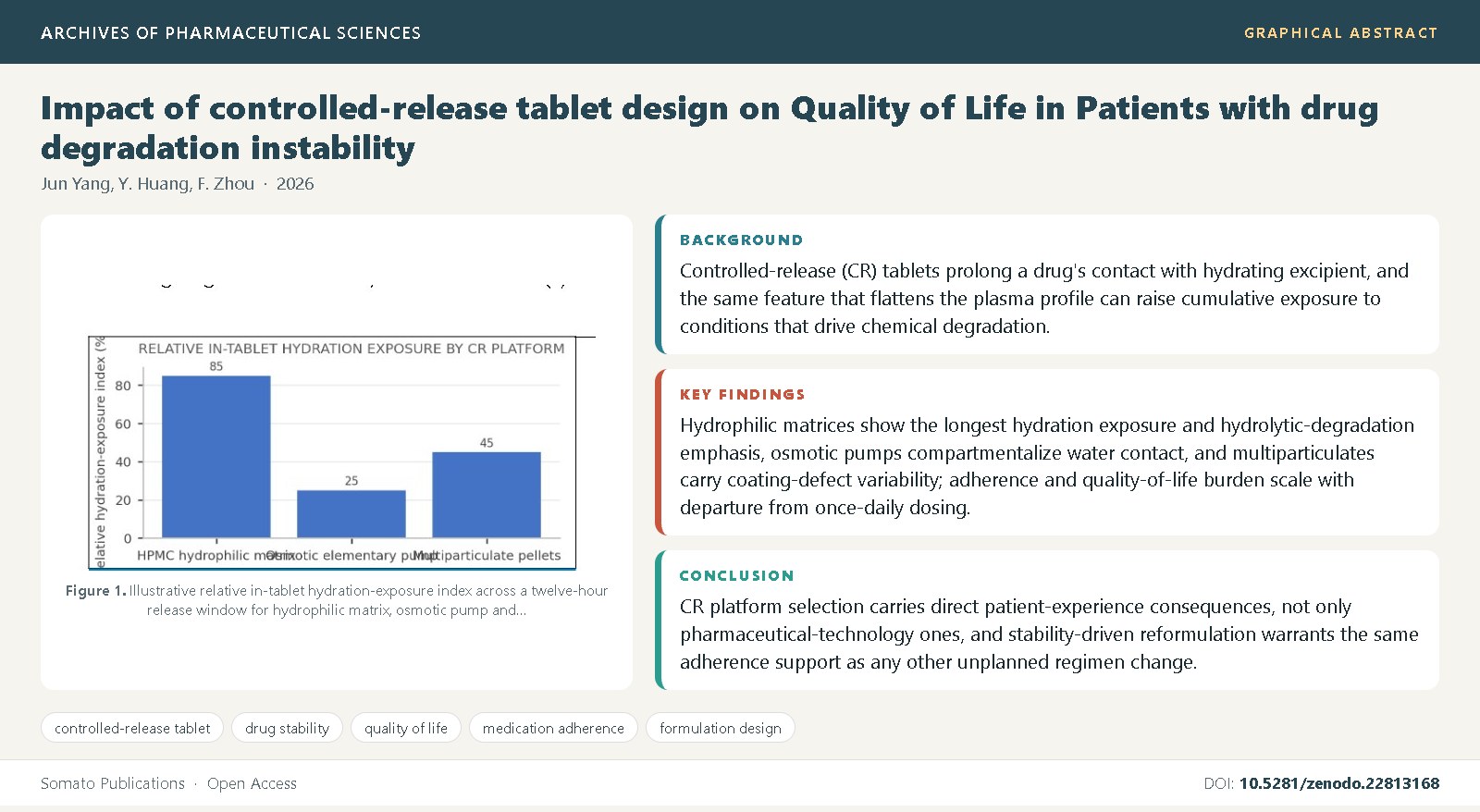The height and width of the screenshot is (812, 1480).
Task: Select the "Background" section heading
Action: (x=741, y=240)
